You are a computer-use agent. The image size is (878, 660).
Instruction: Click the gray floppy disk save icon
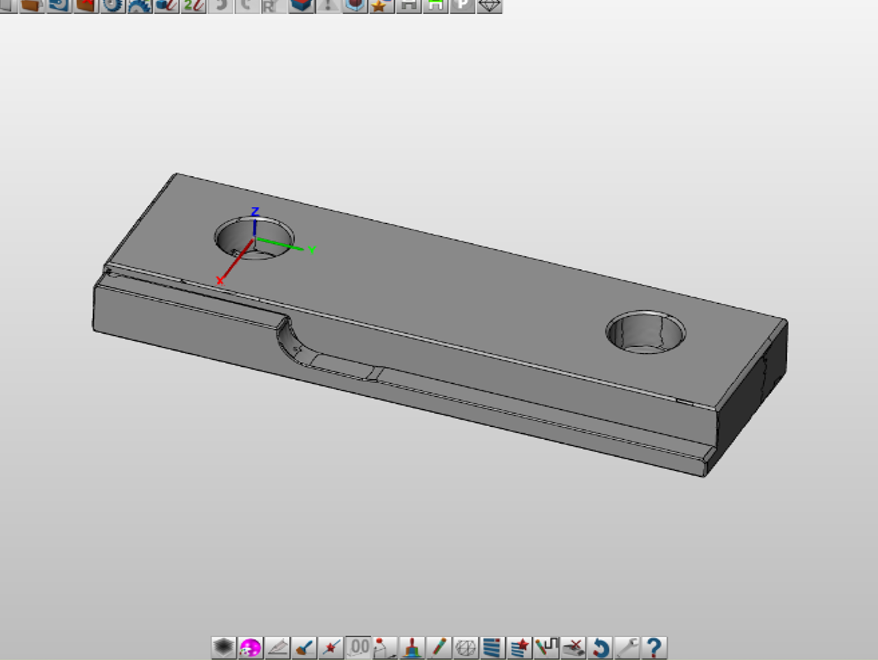[x=408, y=5]
